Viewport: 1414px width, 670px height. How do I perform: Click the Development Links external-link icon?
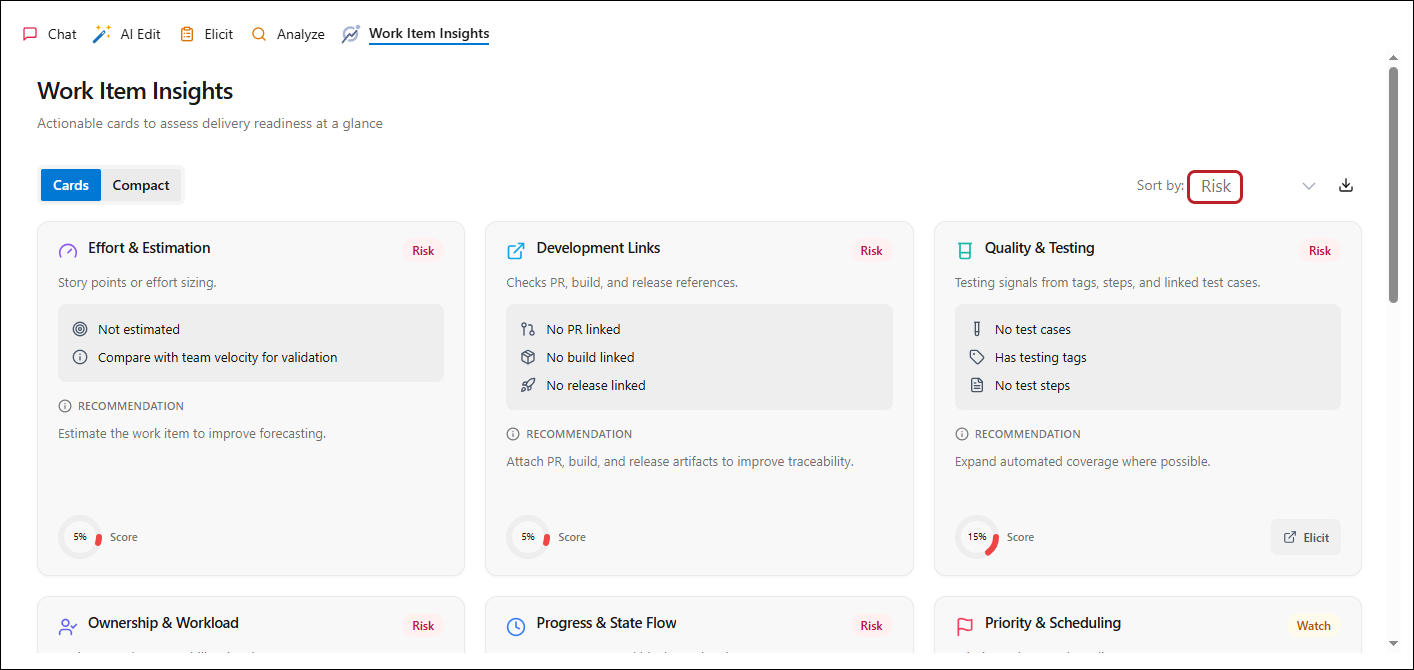(x=516, y=250)
